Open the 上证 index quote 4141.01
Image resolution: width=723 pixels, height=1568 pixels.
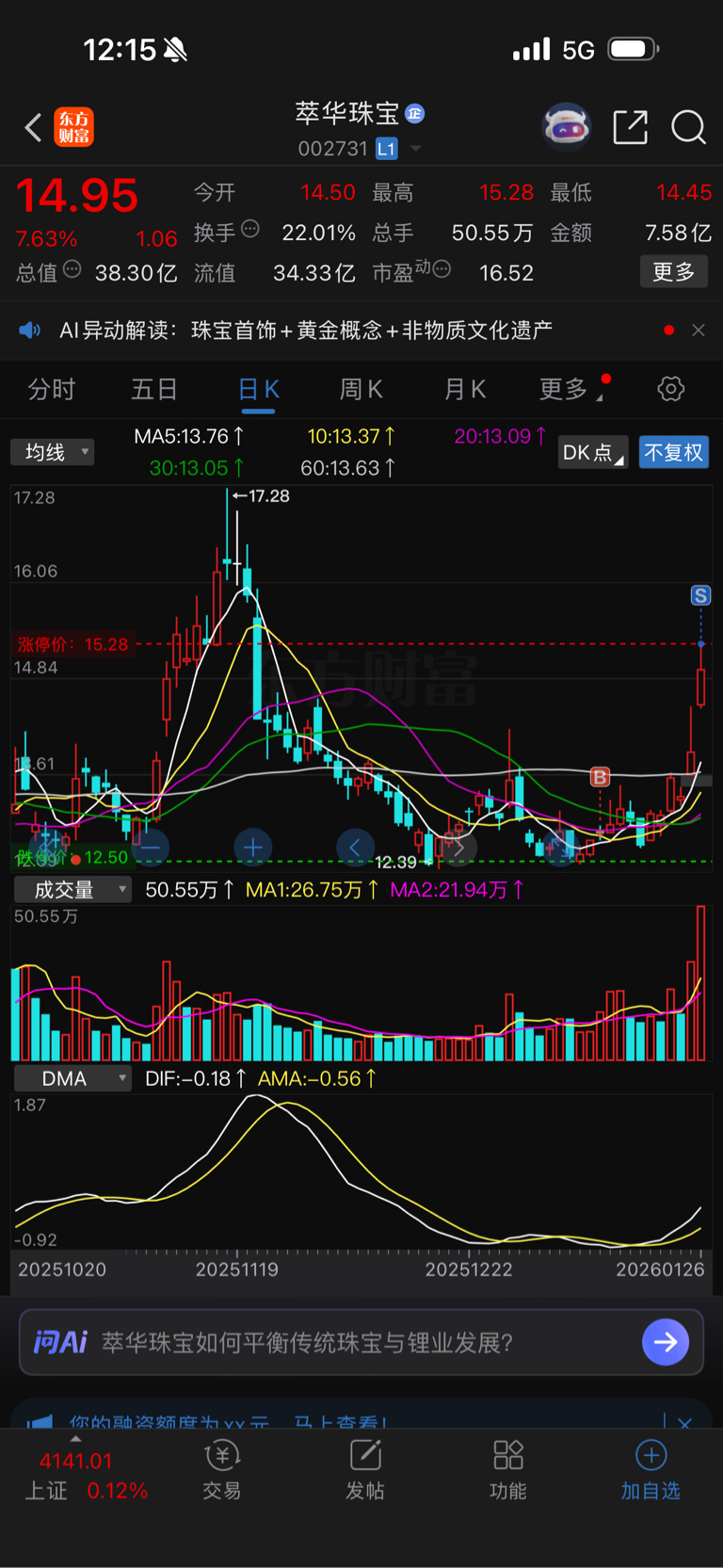pos(75,1462)
